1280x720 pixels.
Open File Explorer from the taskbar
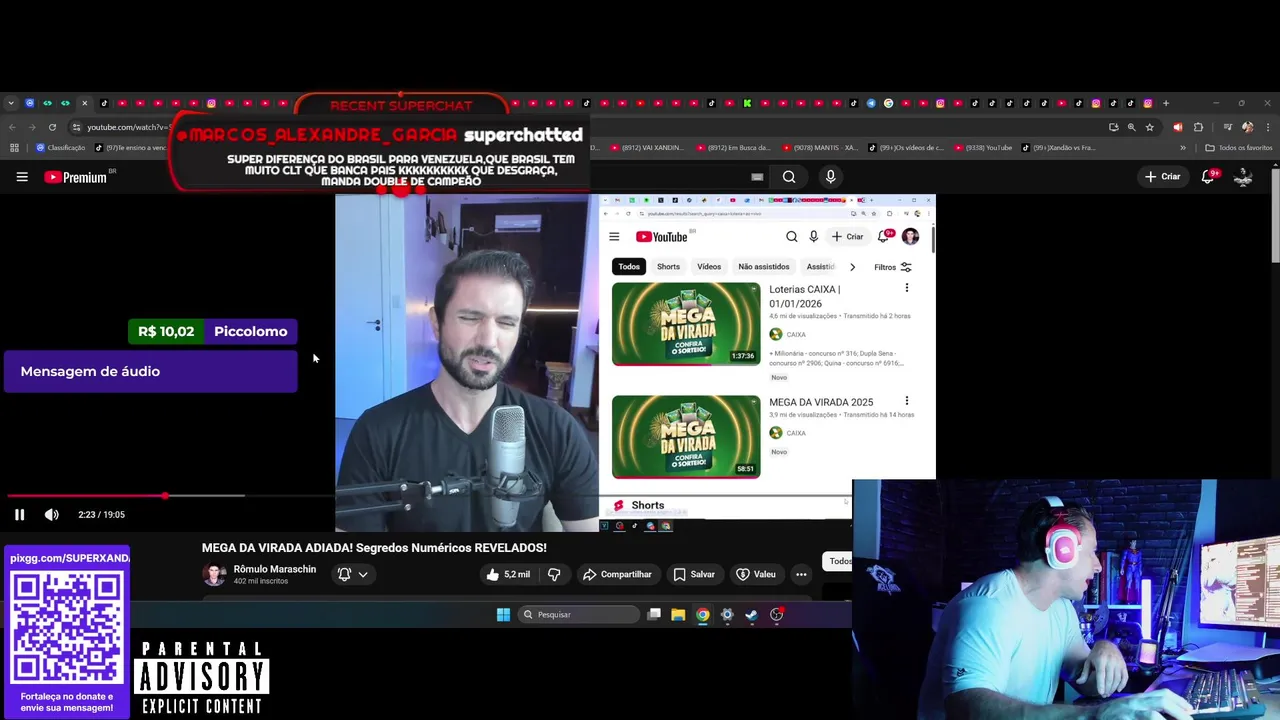tap(678, 615)
